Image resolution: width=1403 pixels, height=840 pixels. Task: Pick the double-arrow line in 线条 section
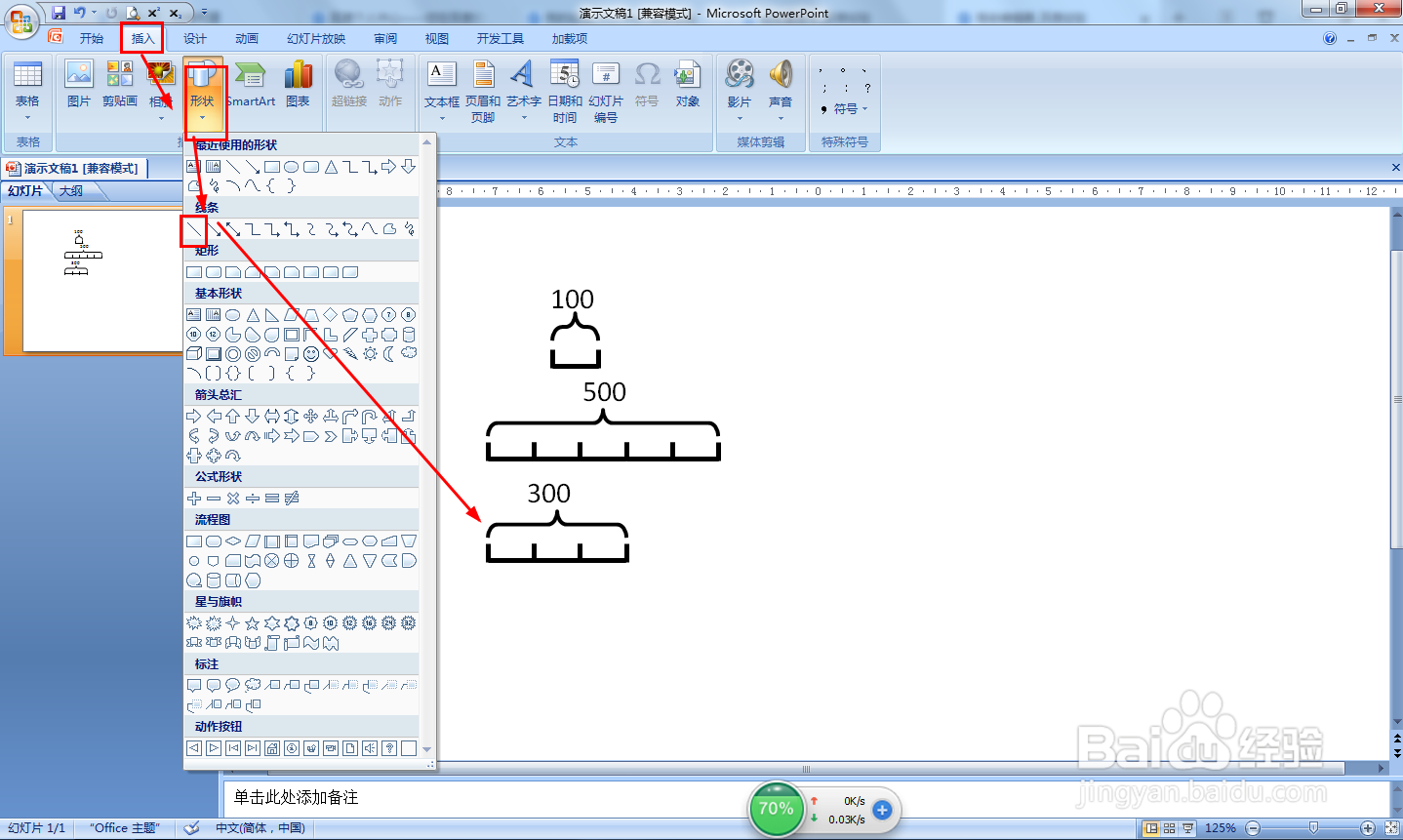tap(233, 229)
